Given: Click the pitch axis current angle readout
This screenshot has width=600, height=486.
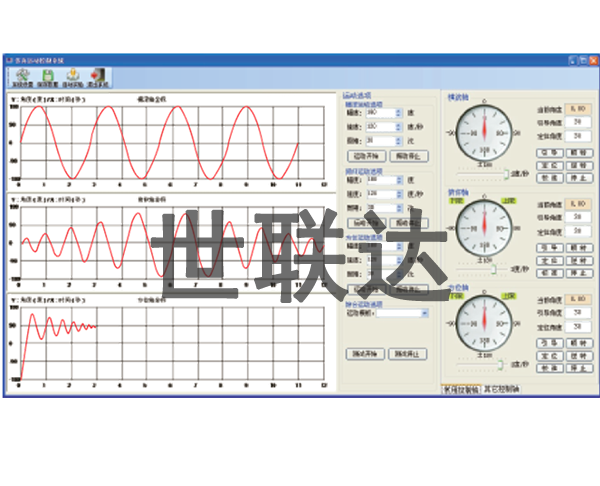Looking at the screenshot, I should click(x=578, y=204).
